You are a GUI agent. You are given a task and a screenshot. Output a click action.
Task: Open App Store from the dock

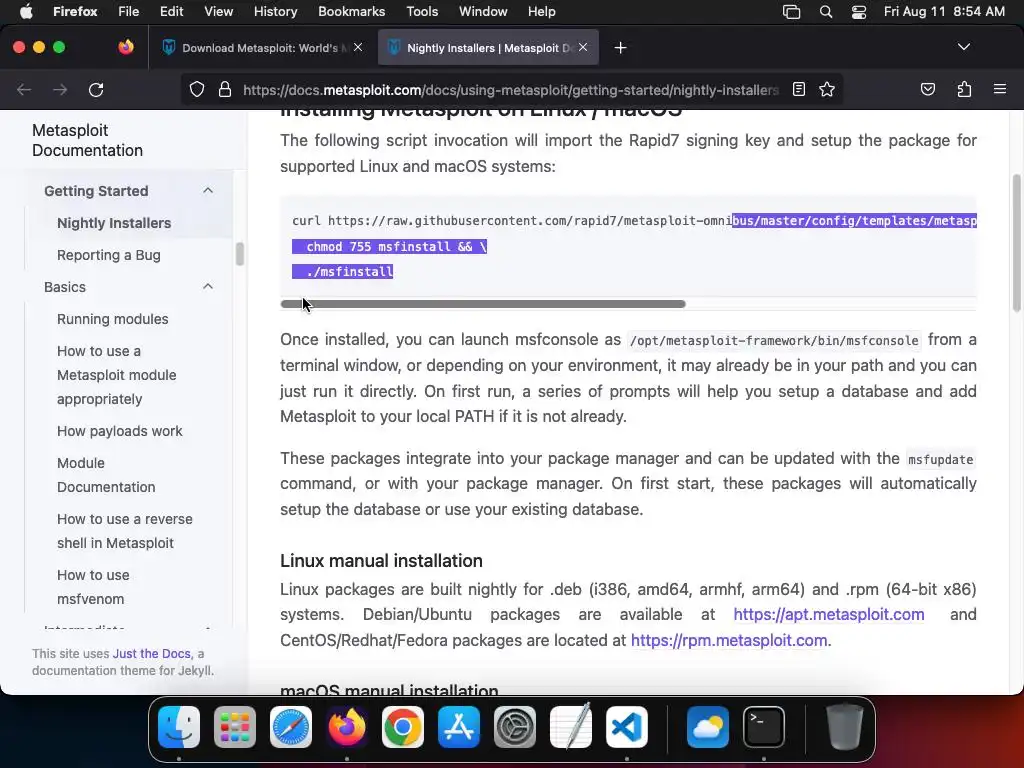458,727
